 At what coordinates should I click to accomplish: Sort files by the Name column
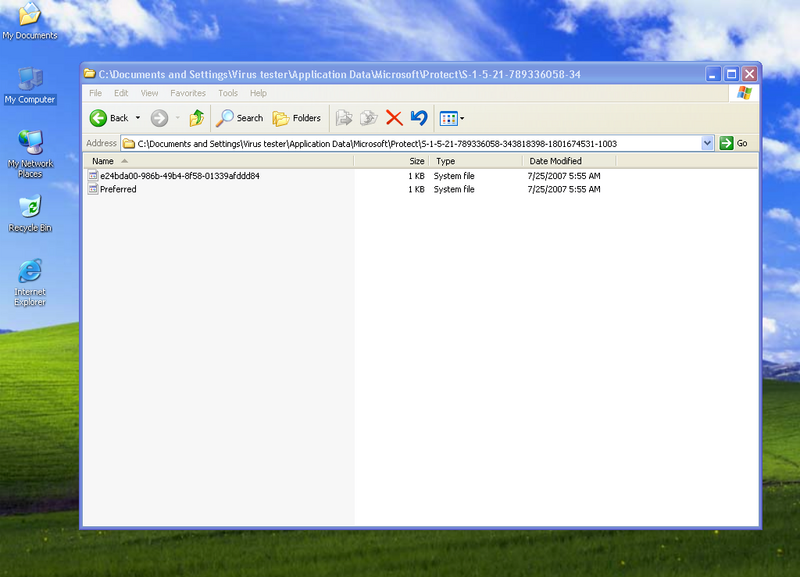pos(218,161)
